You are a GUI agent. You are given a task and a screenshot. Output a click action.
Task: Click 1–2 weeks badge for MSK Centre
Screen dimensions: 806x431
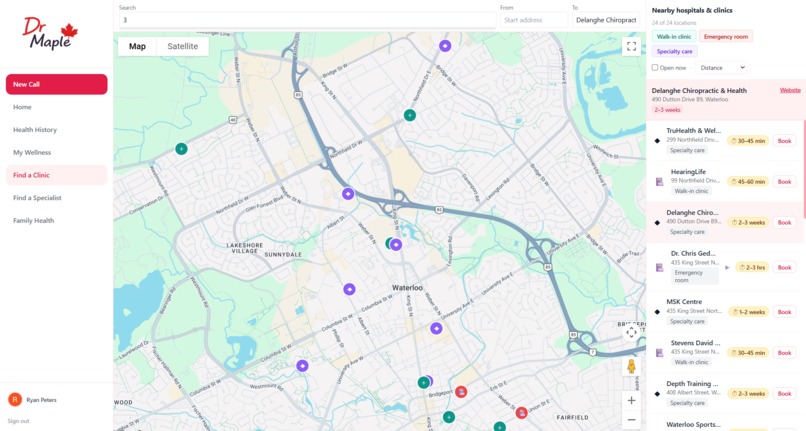tap(749, 312)
